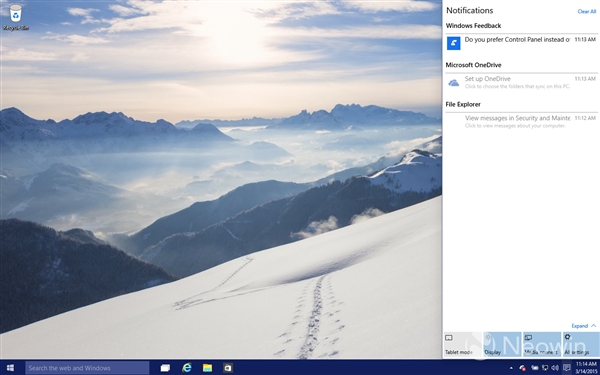Click the OneDrive error tray icon
This screenshot has width=600, height=375.
pos(522,368)
